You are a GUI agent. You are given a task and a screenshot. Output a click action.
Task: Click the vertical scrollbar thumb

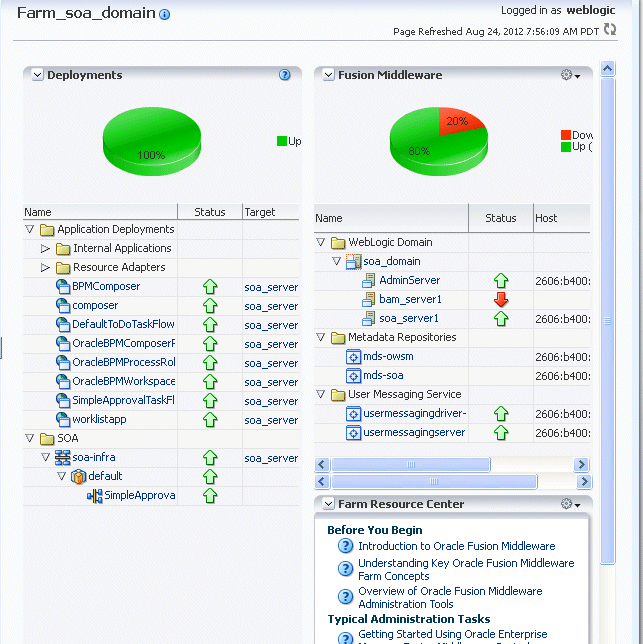click(x=607, y=321)
